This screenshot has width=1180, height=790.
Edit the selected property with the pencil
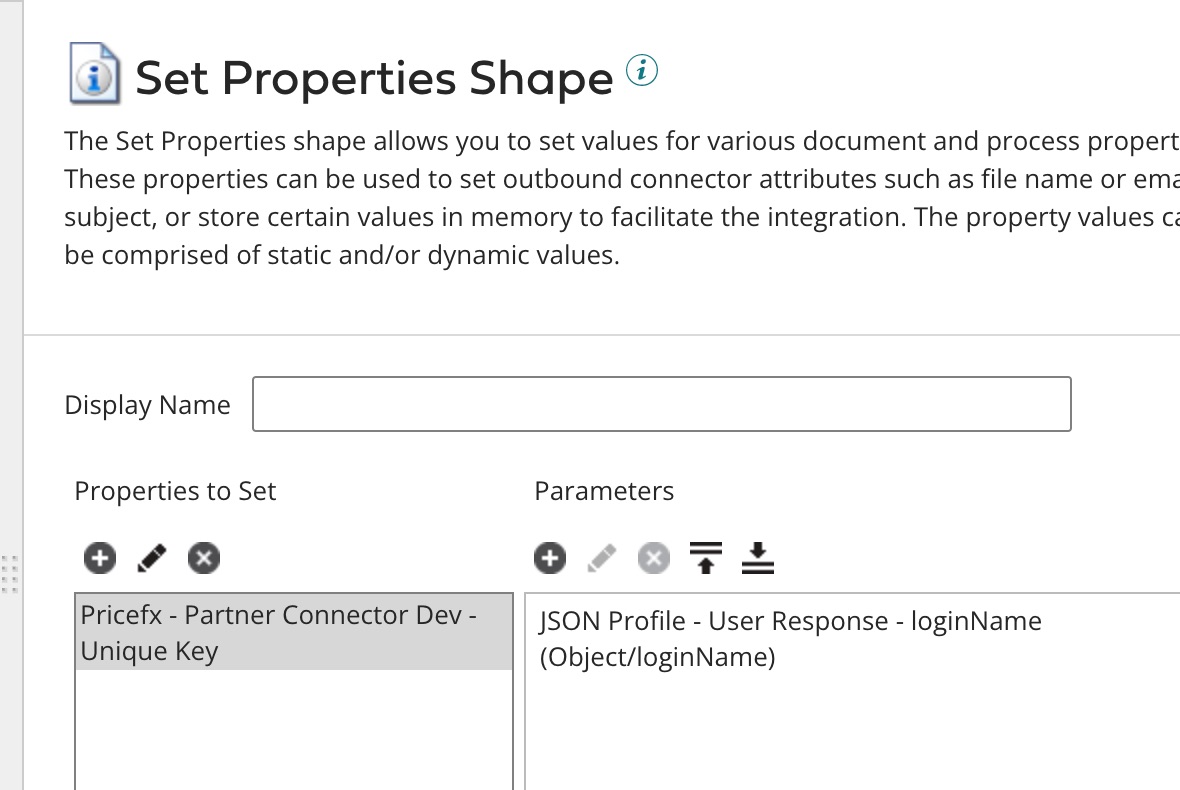151,558
